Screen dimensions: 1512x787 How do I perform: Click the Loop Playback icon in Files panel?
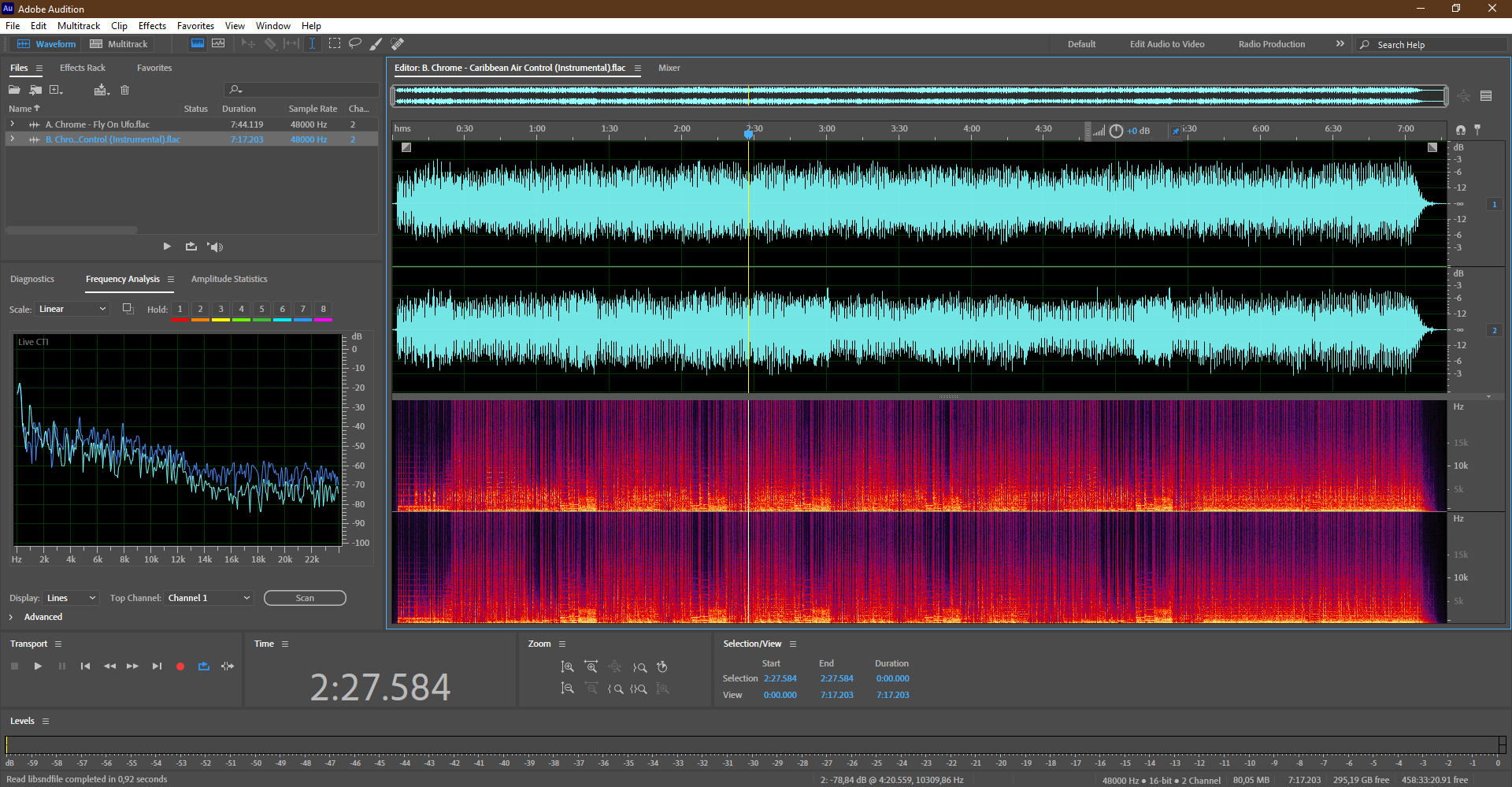(191, 247)
